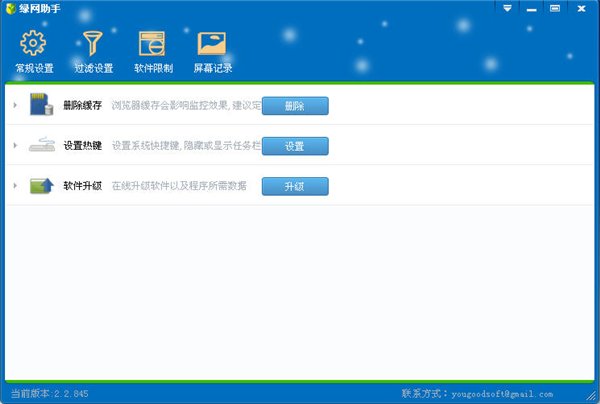Open the 常规设置 gear icon
This screenshot has height=404, width=600.
click(33, 43)
